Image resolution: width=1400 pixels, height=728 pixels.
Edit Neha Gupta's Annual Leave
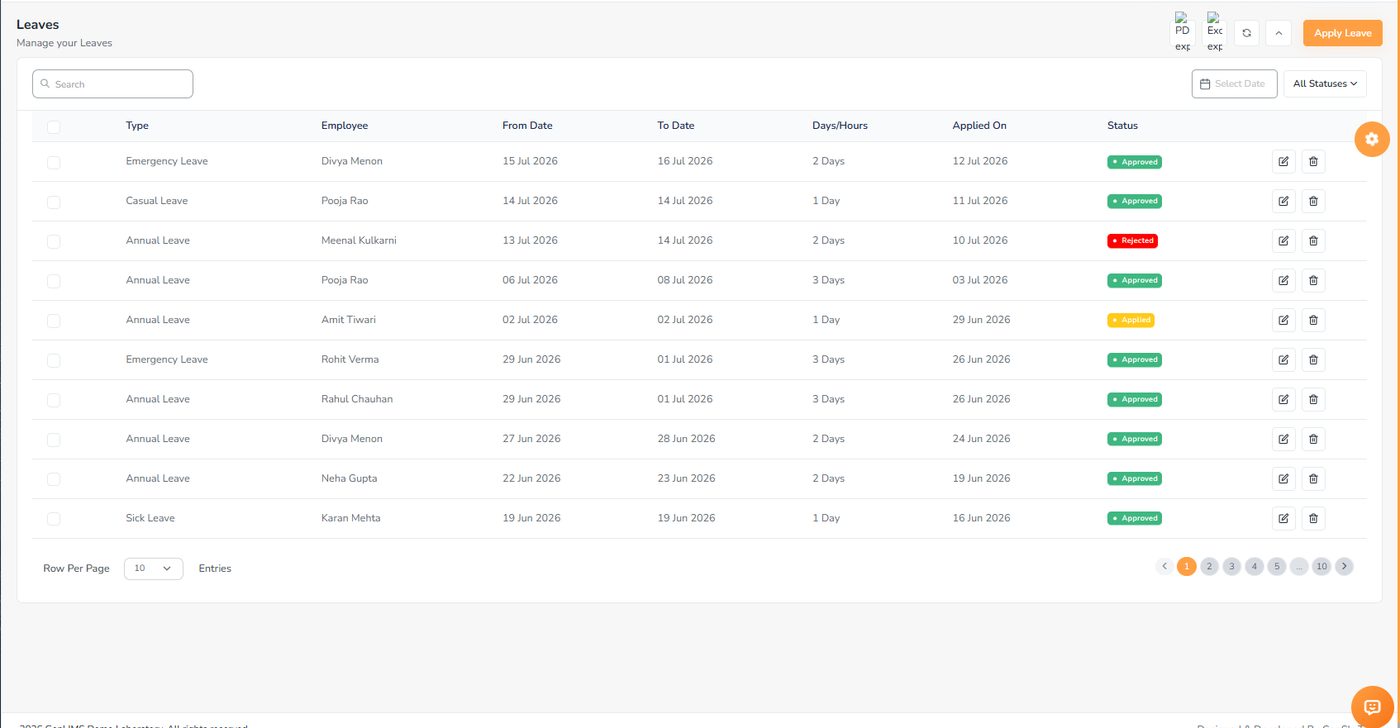[x=1283, y=479]
